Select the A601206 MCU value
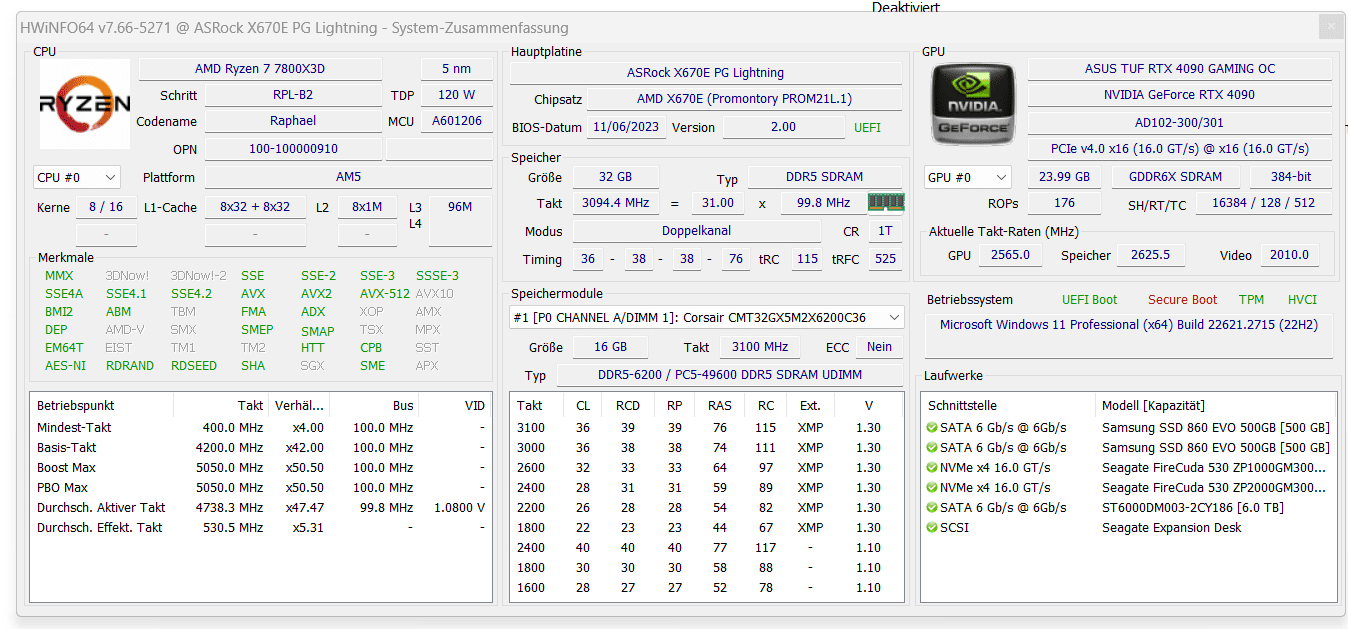 point(456,121)
